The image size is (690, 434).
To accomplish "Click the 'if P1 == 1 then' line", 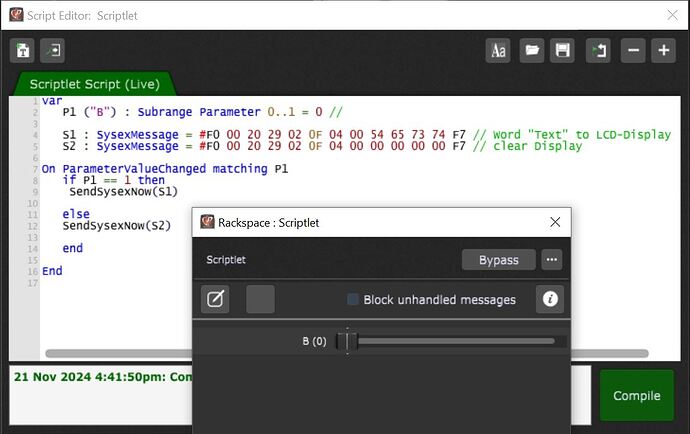I will click(114, 180).
